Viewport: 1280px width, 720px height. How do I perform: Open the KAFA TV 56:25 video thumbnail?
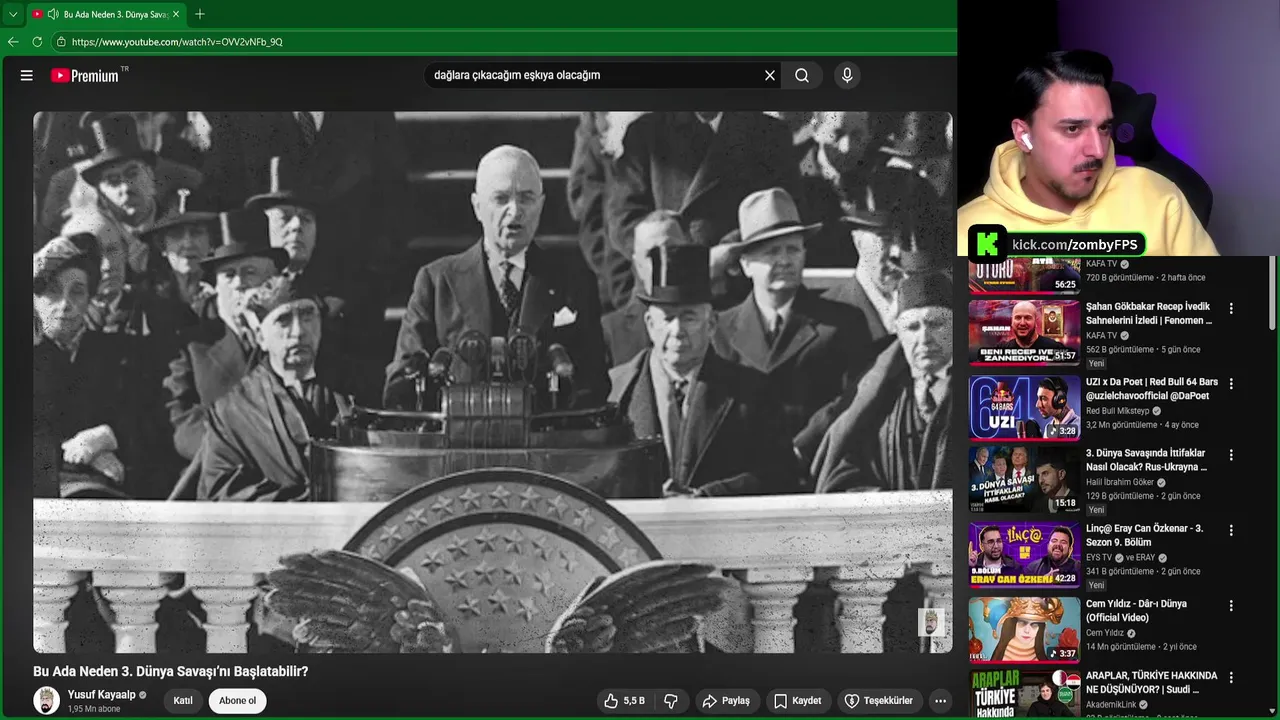click(1024, 275)
